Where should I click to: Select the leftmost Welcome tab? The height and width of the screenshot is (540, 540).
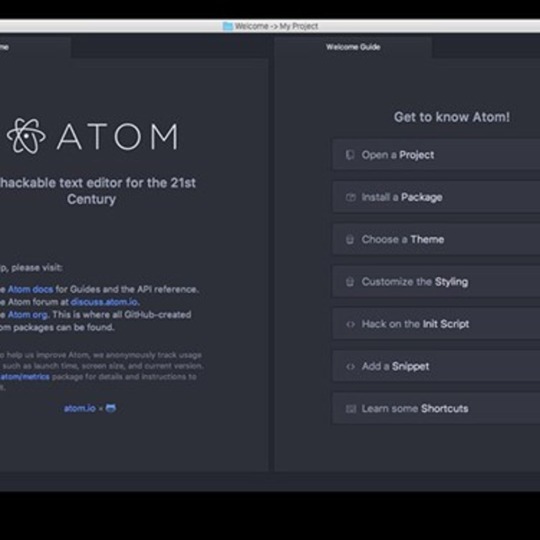pos(34,47)
